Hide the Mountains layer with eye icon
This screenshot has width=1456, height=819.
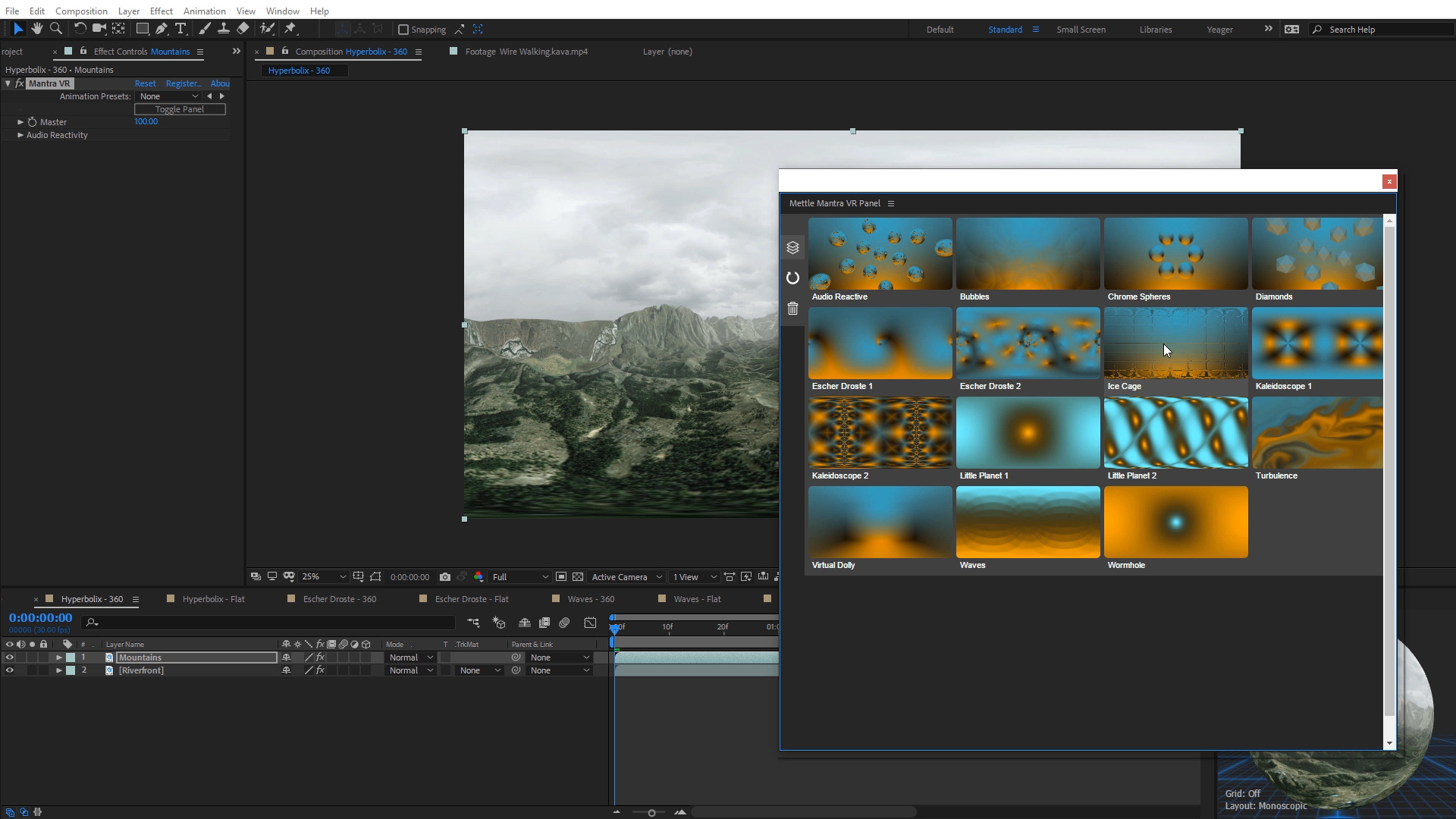[x=9, y=657]
